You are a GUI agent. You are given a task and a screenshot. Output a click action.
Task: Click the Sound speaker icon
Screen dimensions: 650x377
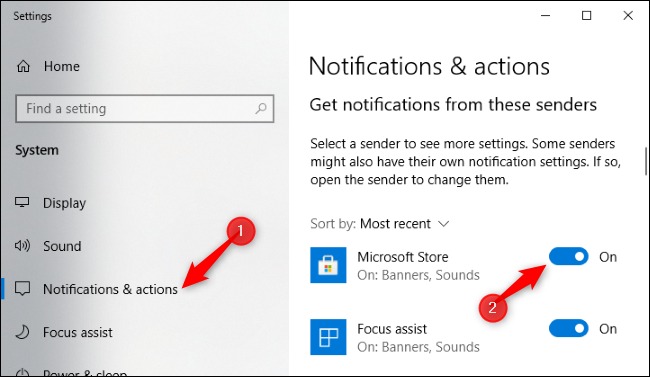22,246
